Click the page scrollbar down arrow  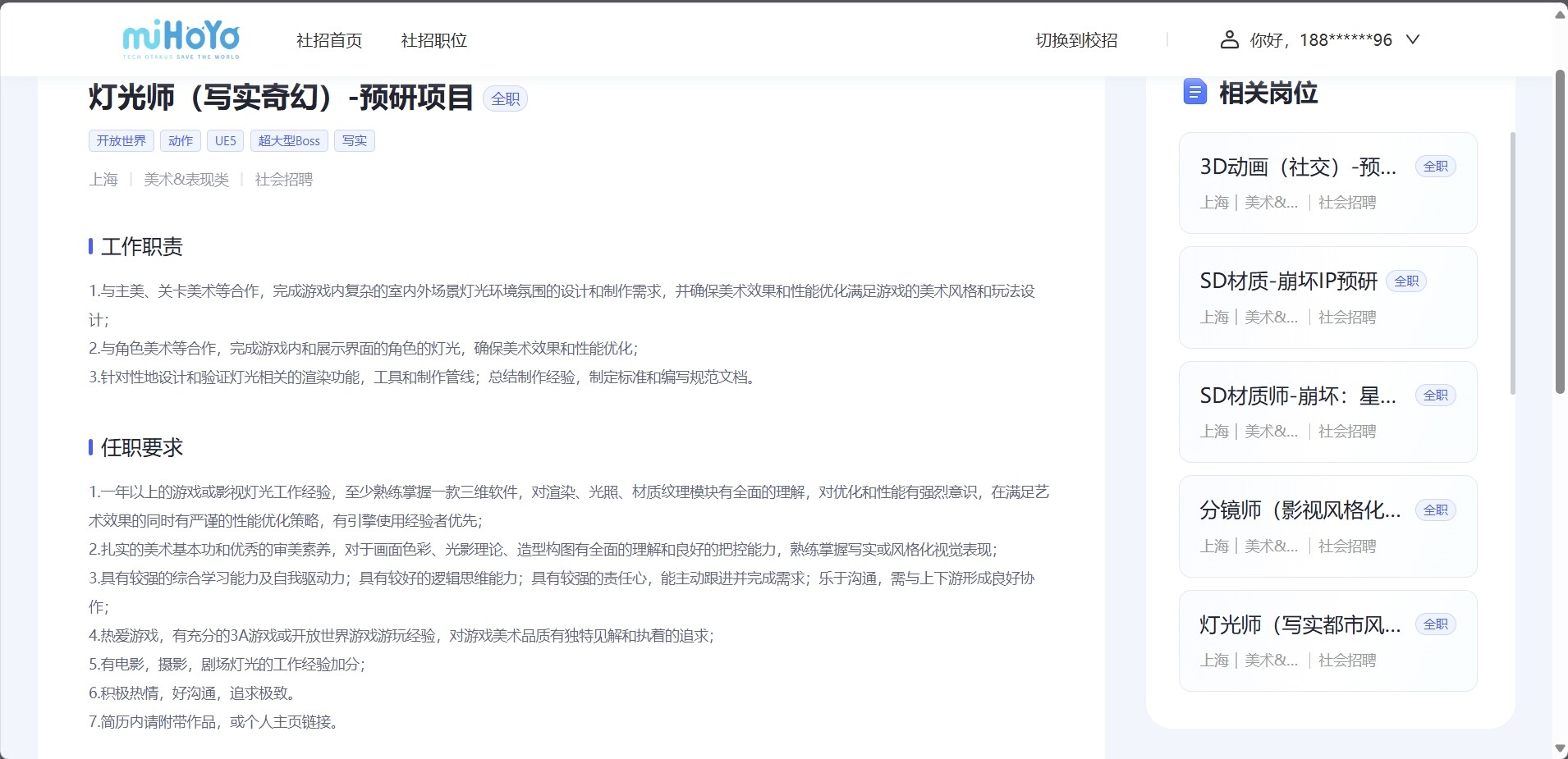tap(1560, 748)
